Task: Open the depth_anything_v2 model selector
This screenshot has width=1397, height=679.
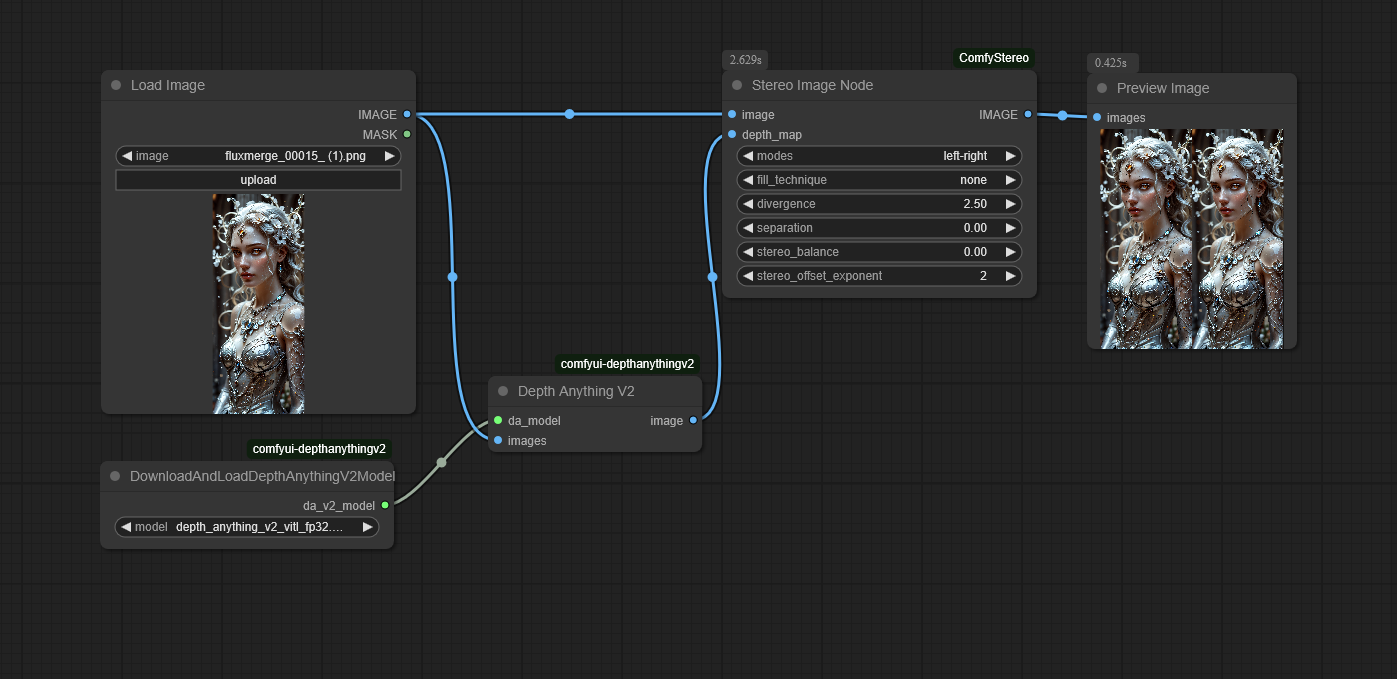Action: [247, 527]
